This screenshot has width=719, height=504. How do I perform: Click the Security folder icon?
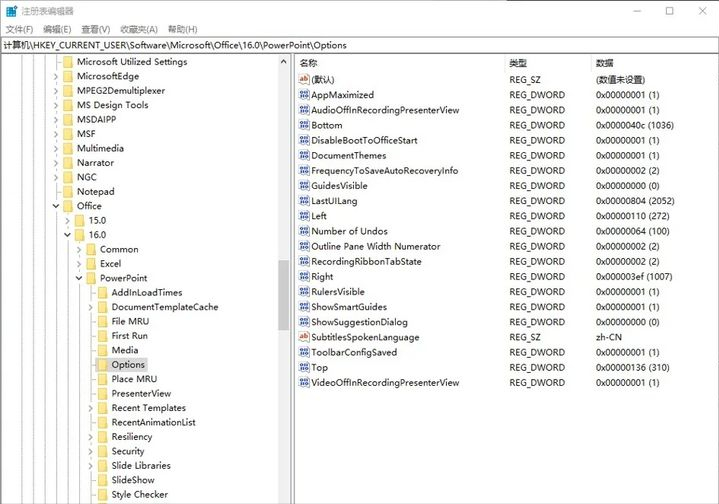tap(103, 451)
